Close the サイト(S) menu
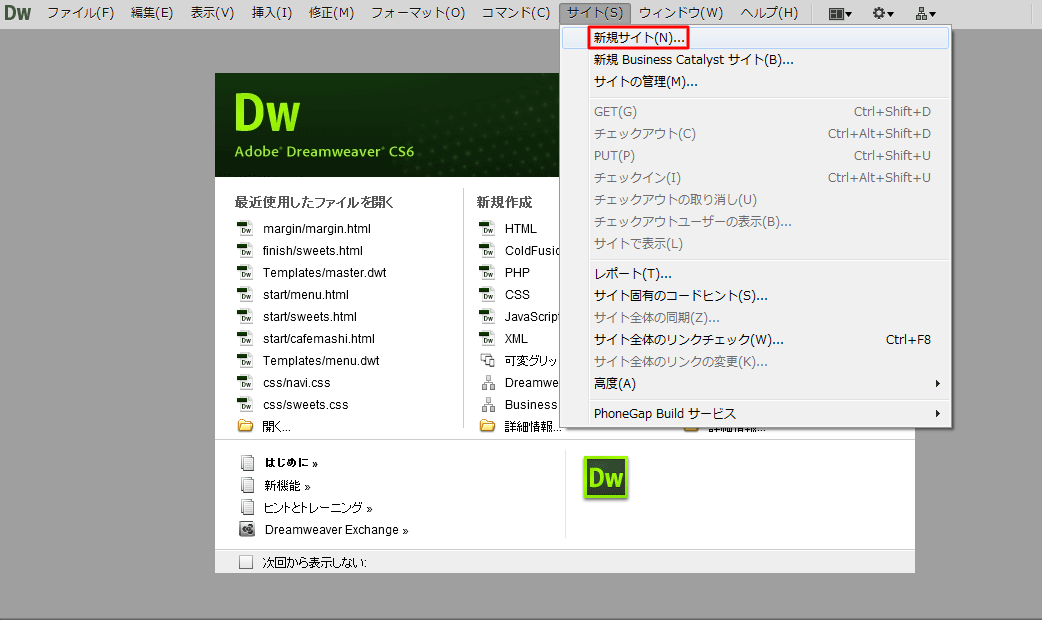 (x=595, y=13)
